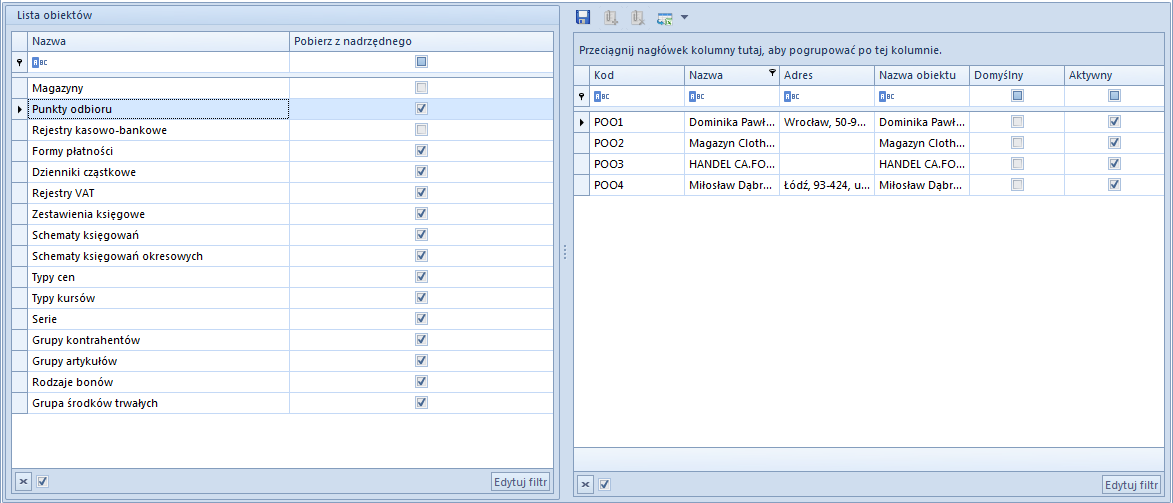Click the export to spreadsheet icon

click(664, 17)
